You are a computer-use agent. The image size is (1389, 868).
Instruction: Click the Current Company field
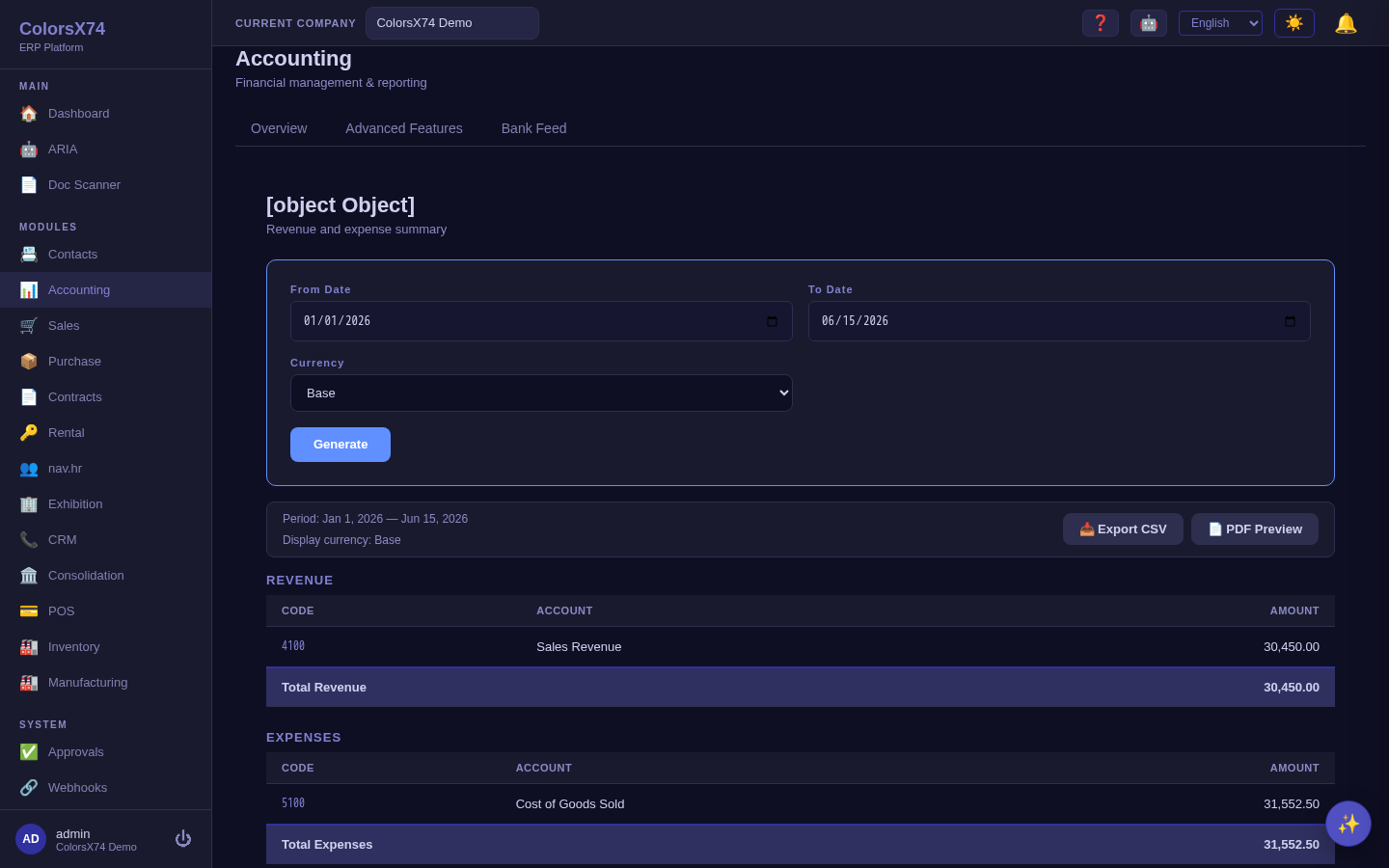pos(451,23)
